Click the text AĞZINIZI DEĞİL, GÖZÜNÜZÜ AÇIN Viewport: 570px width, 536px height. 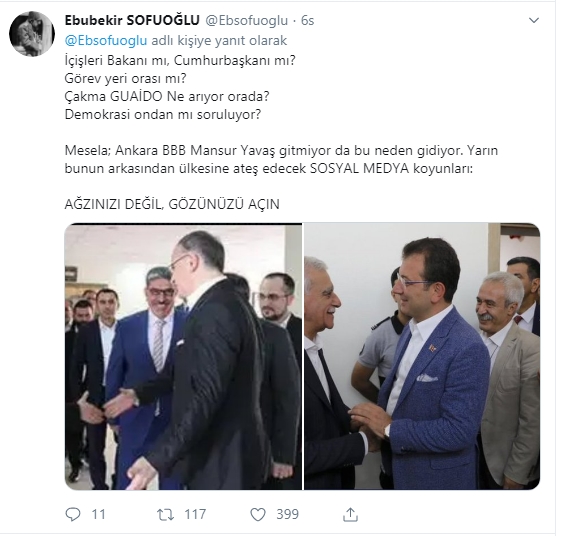(x=172, y=204)
